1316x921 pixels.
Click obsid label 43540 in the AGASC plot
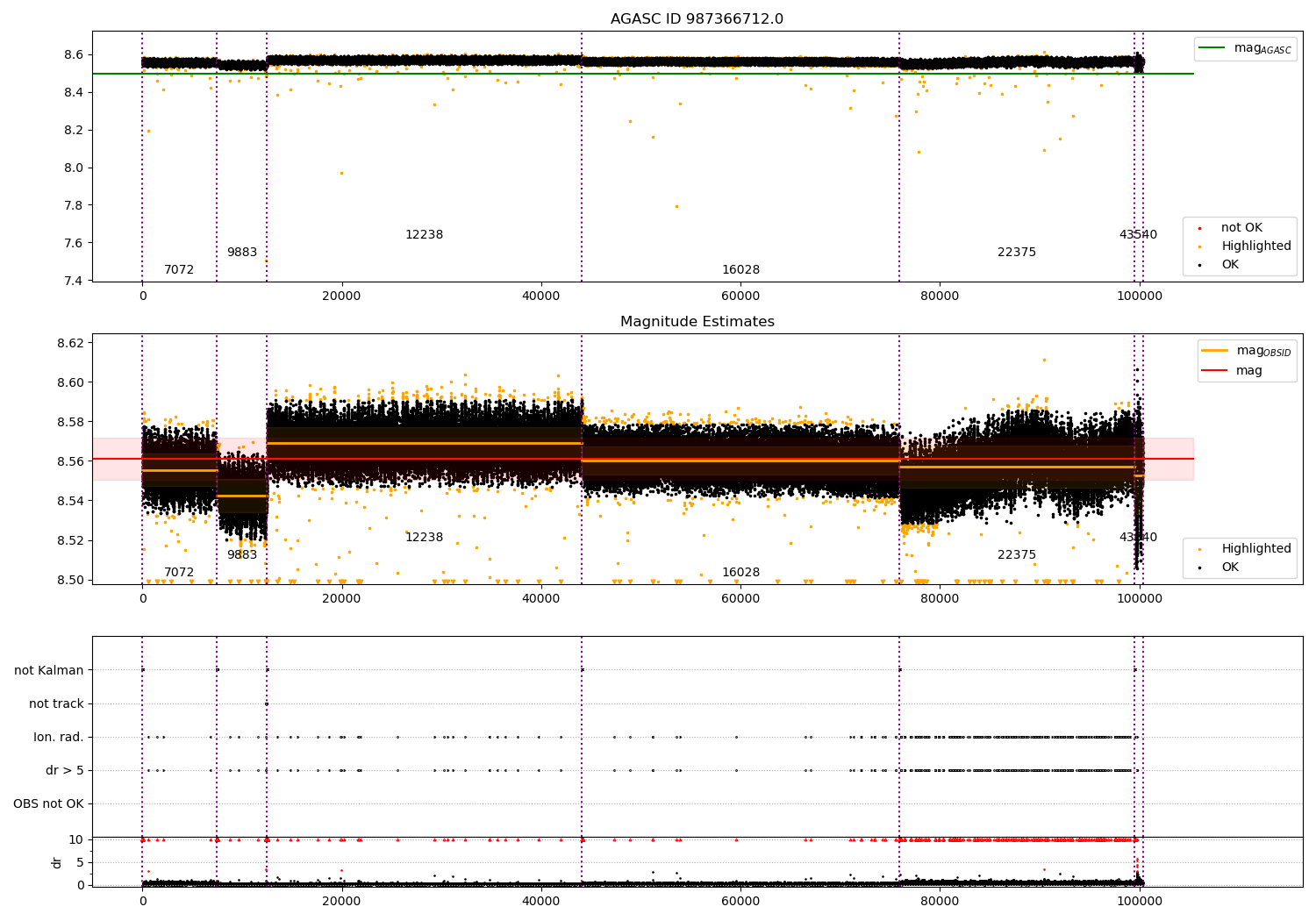(x=1138, y=235)
